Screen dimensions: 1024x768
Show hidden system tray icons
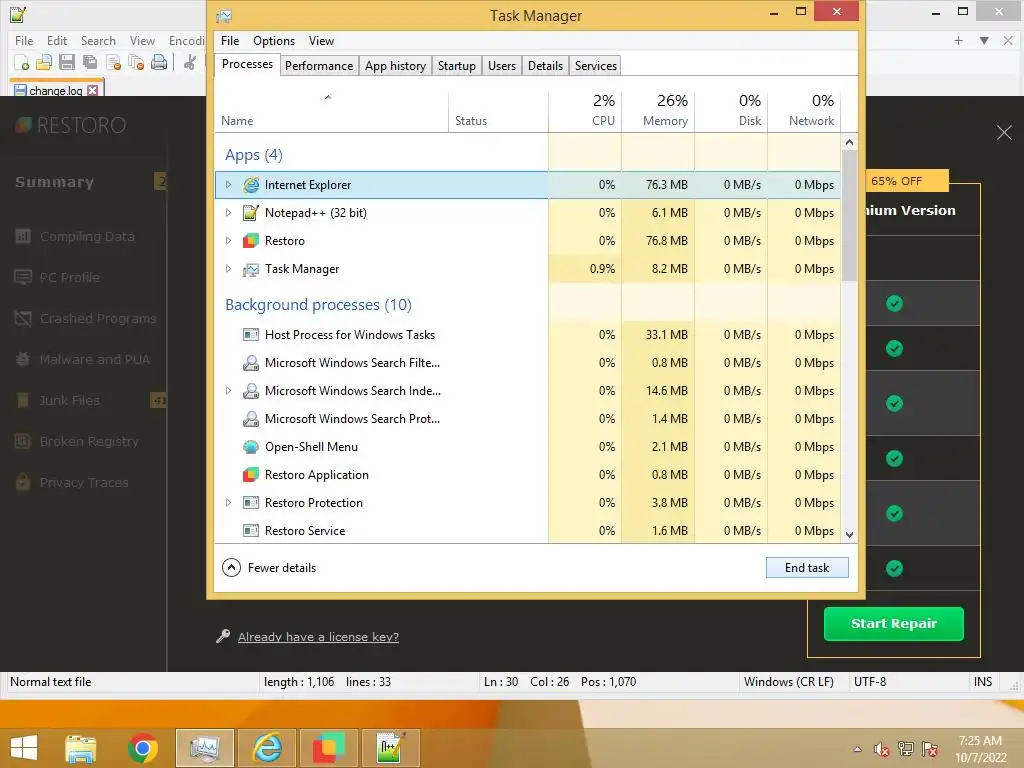tap(857, 749)
